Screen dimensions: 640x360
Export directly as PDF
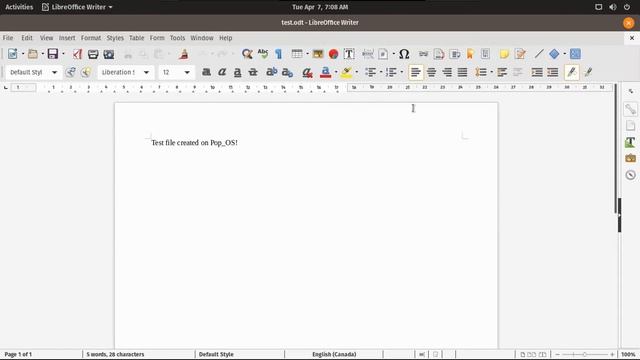[x=77, y=54]
